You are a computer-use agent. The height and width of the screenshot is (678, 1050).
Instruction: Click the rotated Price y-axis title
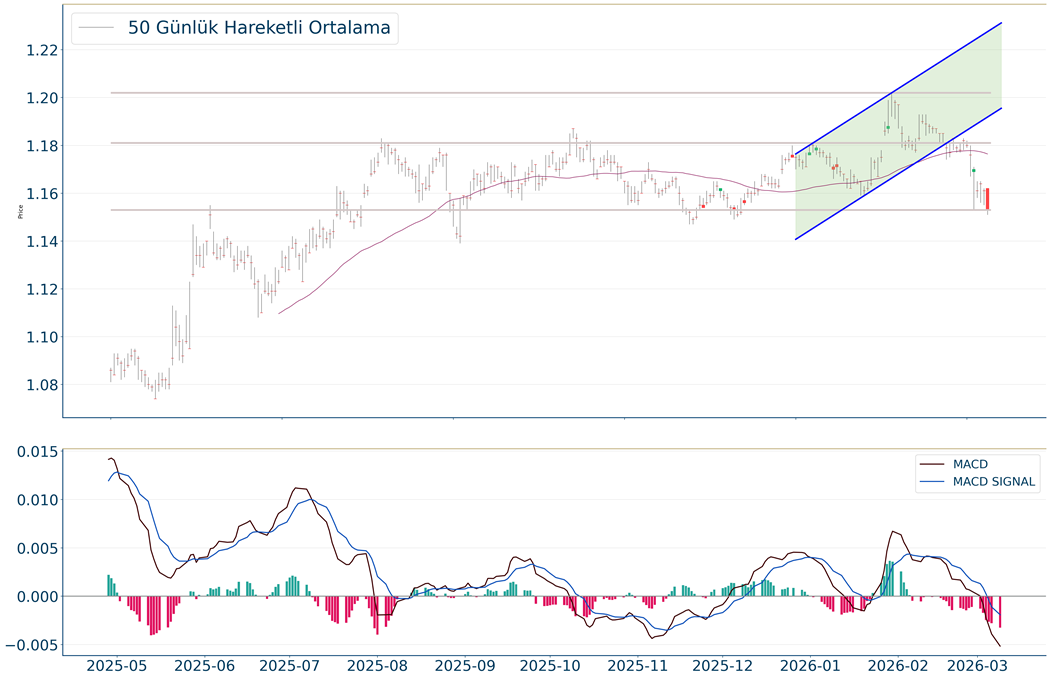pyautogui.click(x=20, y=212)
